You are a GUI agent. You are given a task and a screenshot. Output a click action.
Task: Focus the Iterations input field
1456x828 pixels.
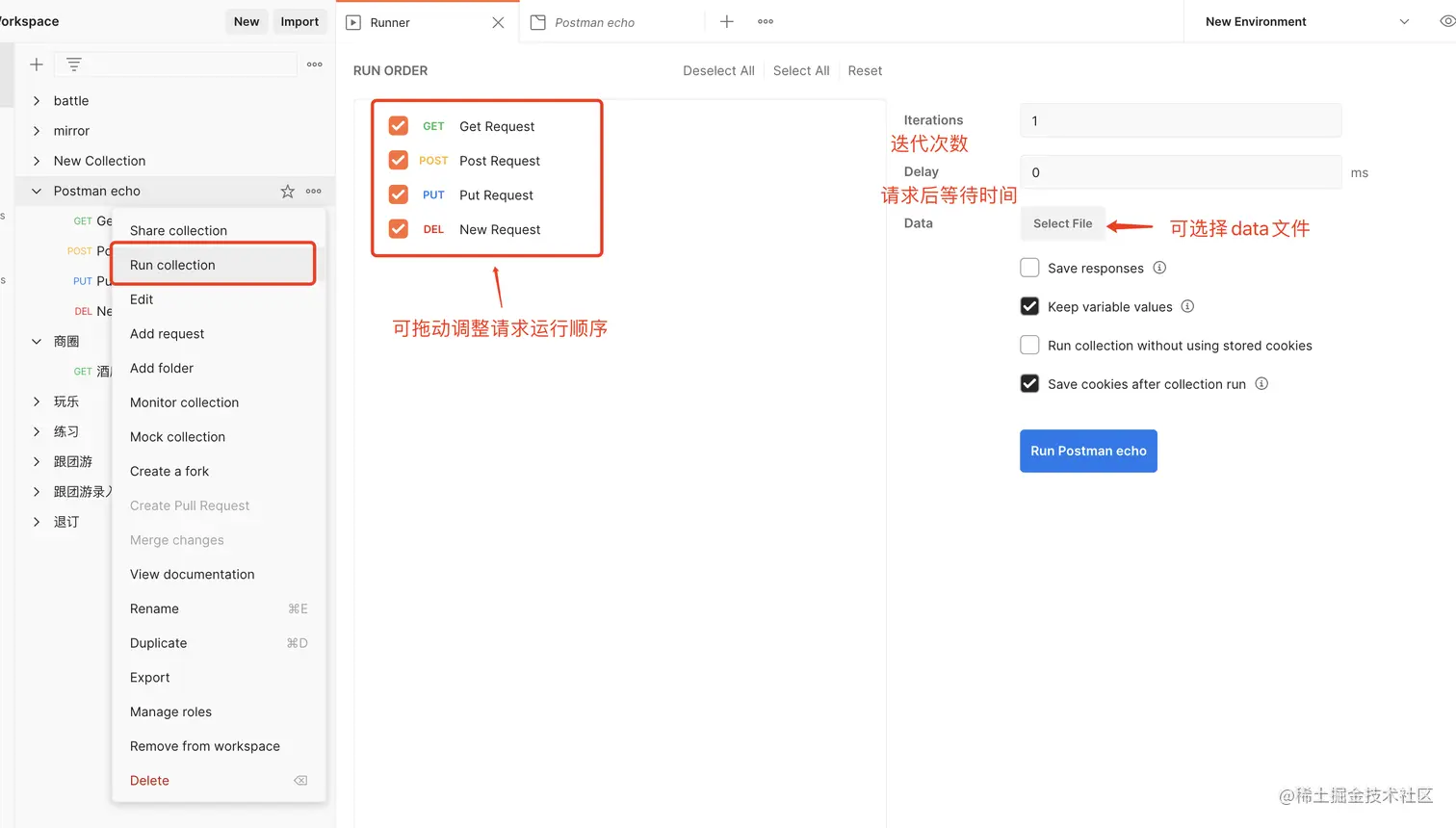tap(1181, 120)
